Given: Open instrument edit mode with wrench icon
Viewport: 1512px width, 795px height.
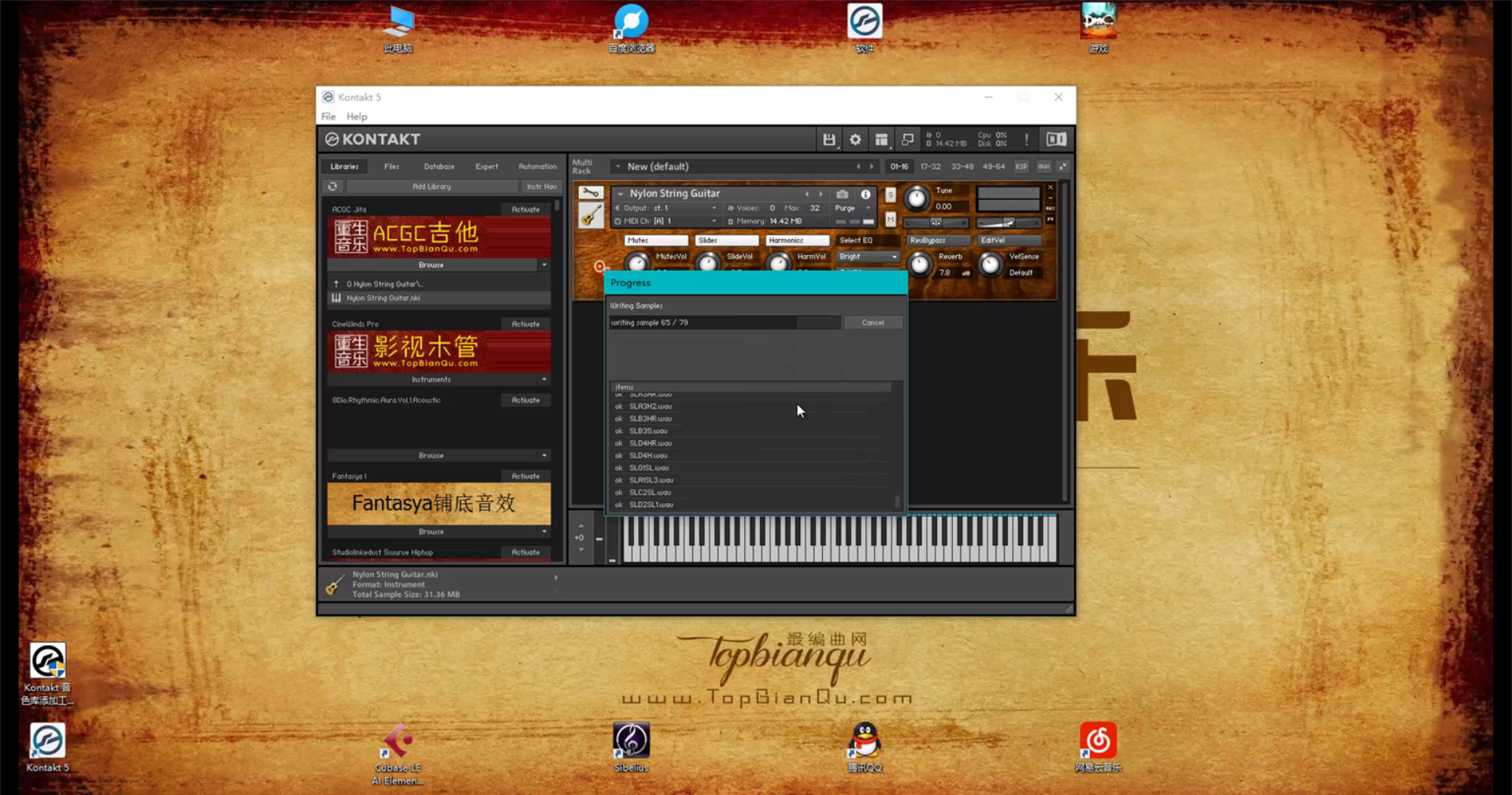Looking at the screenshot, I should [x=591, y=193].
